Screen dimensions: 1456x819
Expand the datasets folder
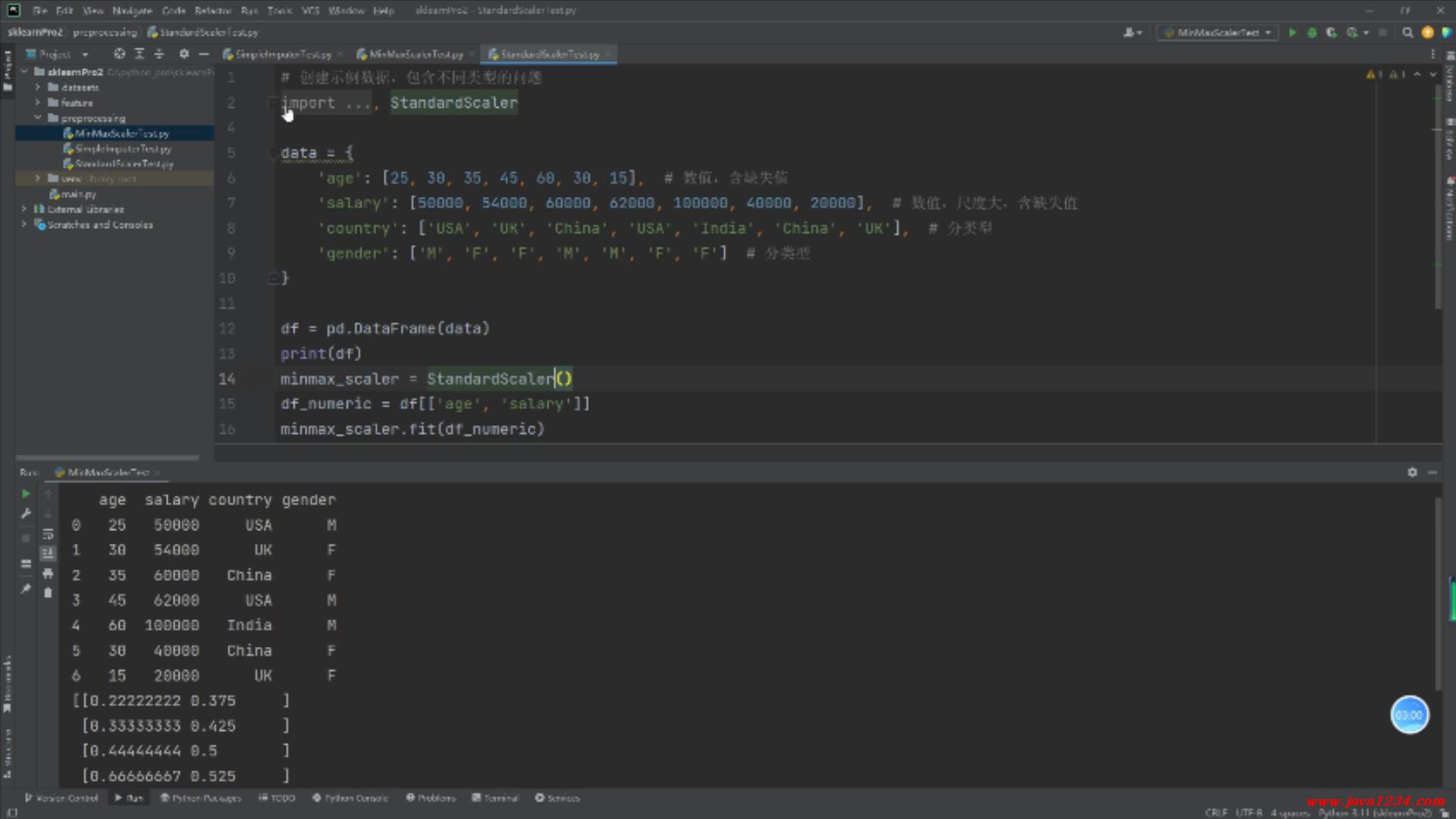click(38, 87)
